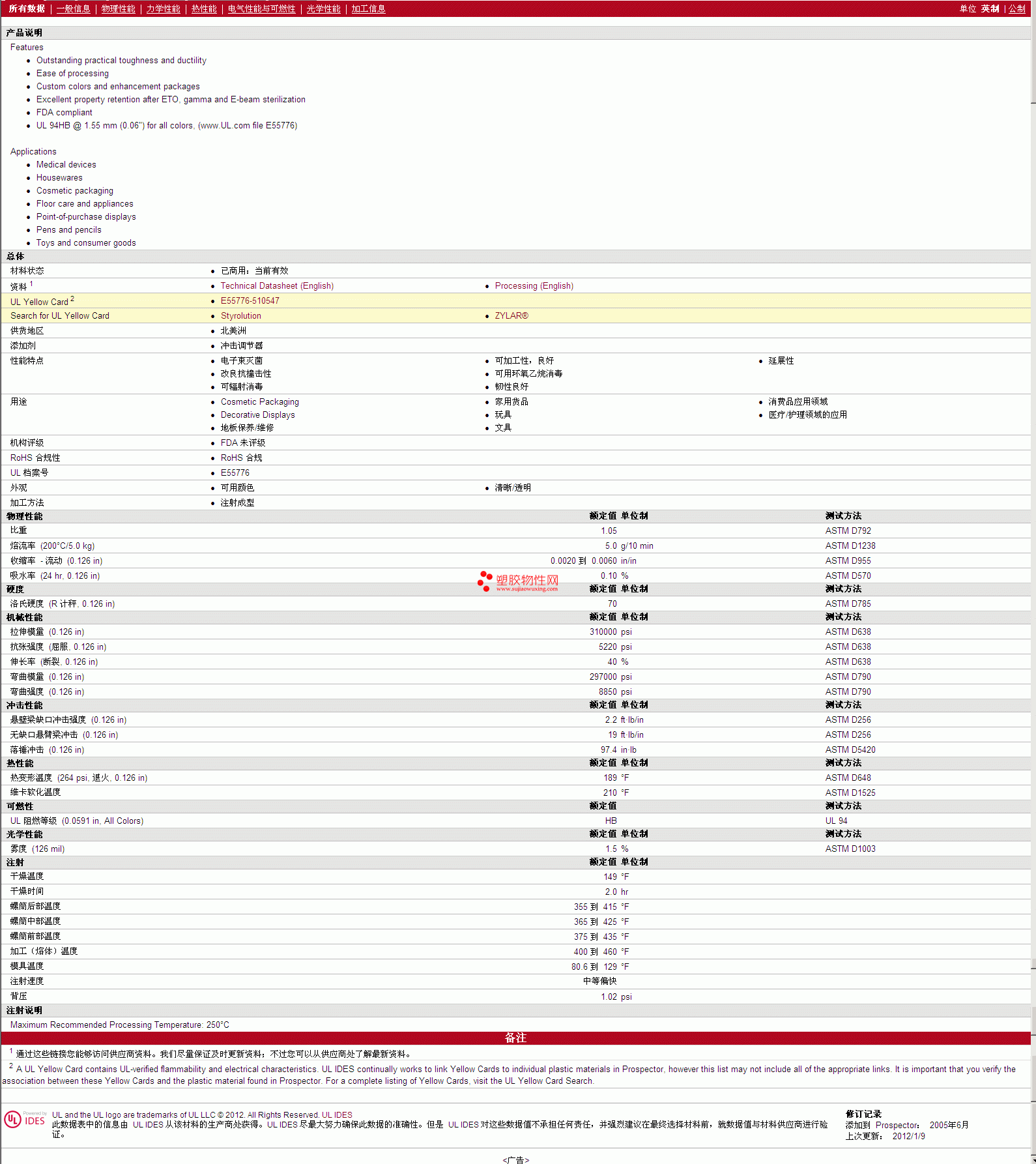
Task: Click the 'FDA compliant' feature bullet
Action: pyautogui.click(x=65, y=113)
